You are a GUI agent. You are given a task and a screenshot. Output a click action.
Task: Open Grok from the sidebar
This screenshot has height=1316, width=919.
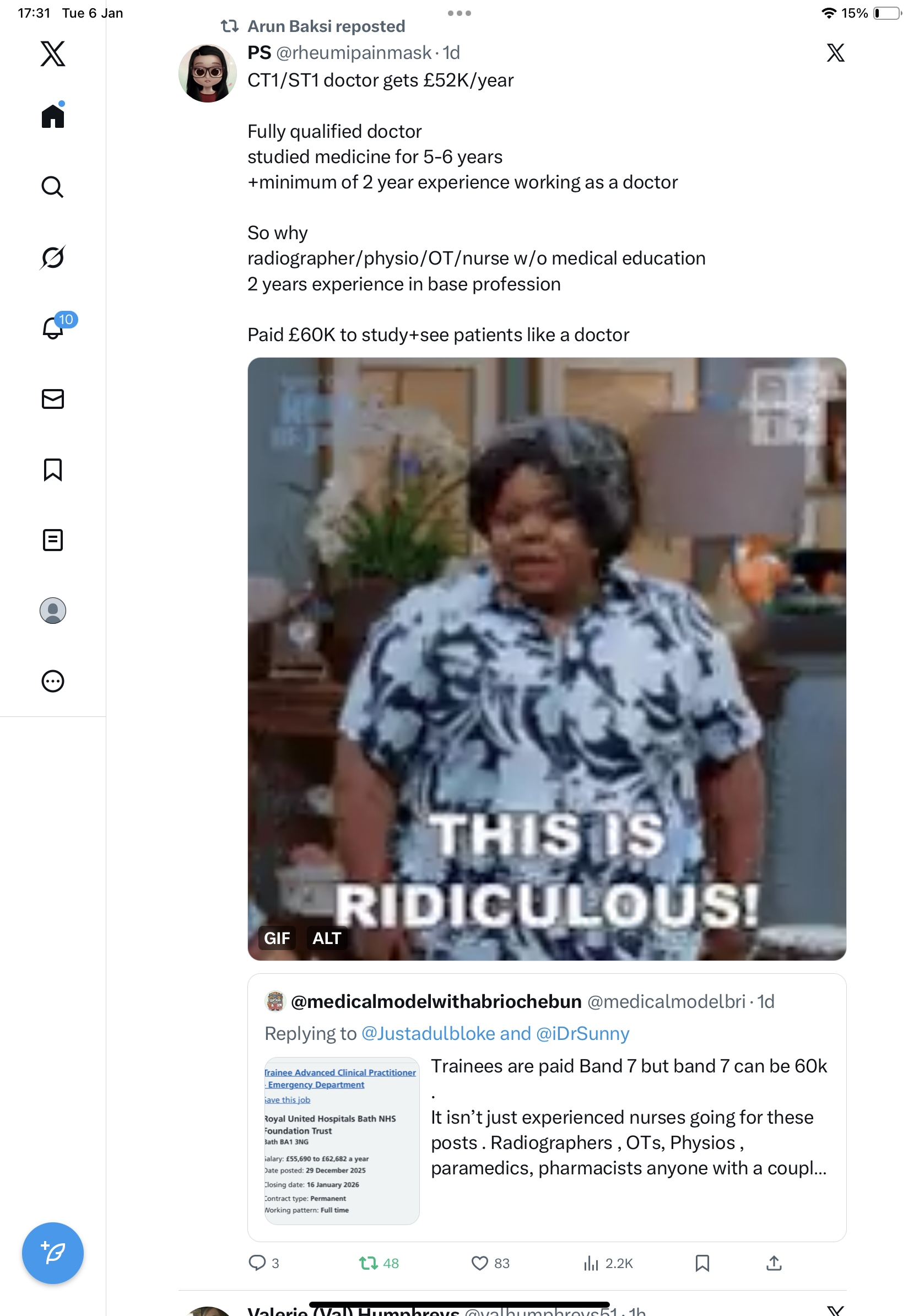53,257
